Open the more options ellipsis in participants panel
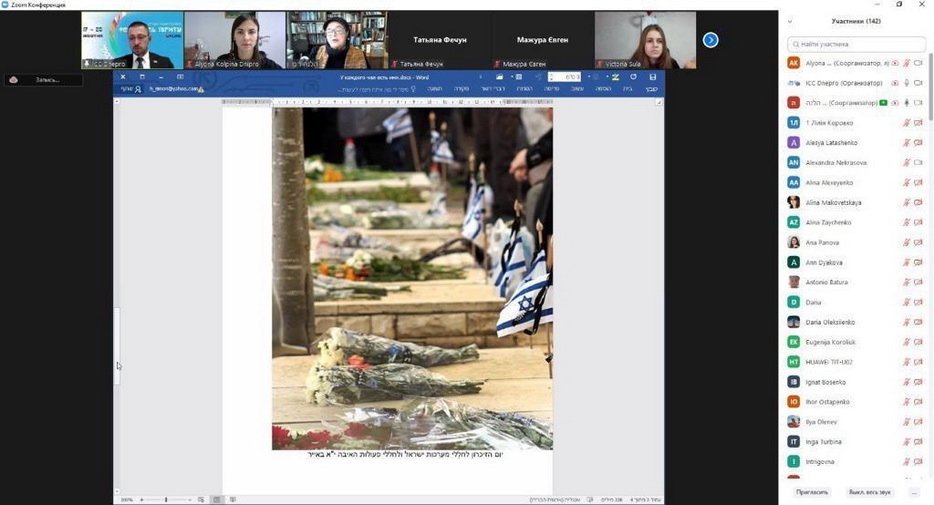Viewport: 934px width, 505px height. tap(914, 492)
